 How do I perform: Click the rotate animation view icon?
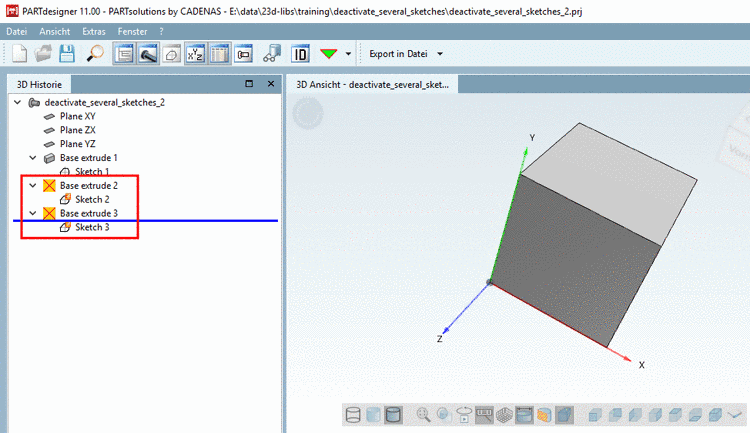(x=464, y=415)
